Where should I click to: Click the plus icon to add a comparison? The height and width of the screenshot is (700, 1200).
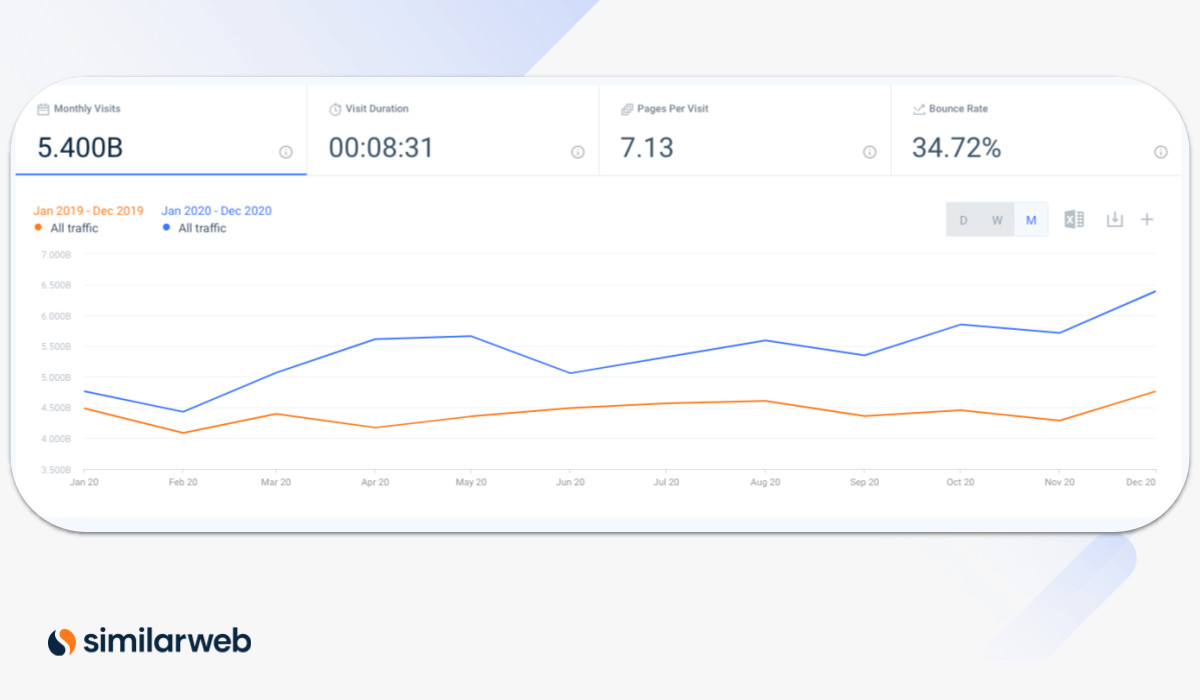point(1147,219)
